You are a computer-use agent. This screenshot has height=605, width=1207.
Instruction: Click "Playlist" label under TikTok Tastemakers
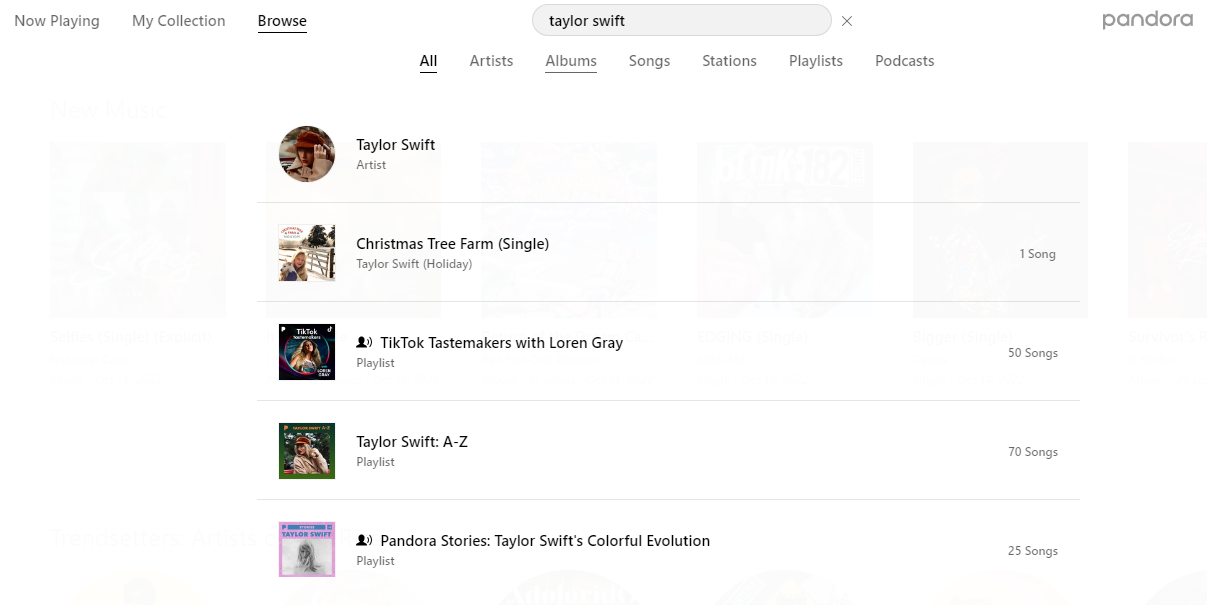point(376,363)
